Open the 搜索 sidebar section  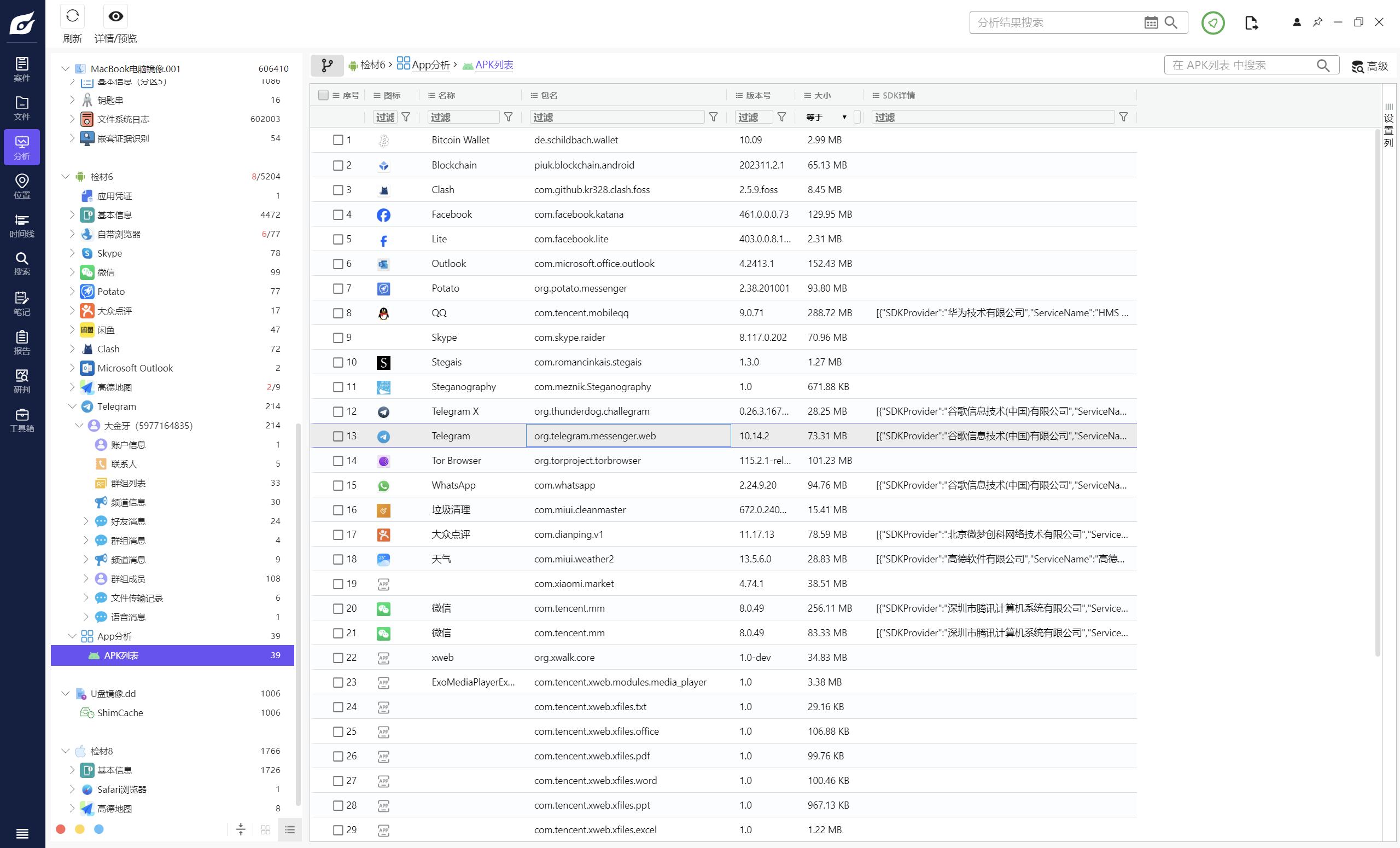click(21, 264)
